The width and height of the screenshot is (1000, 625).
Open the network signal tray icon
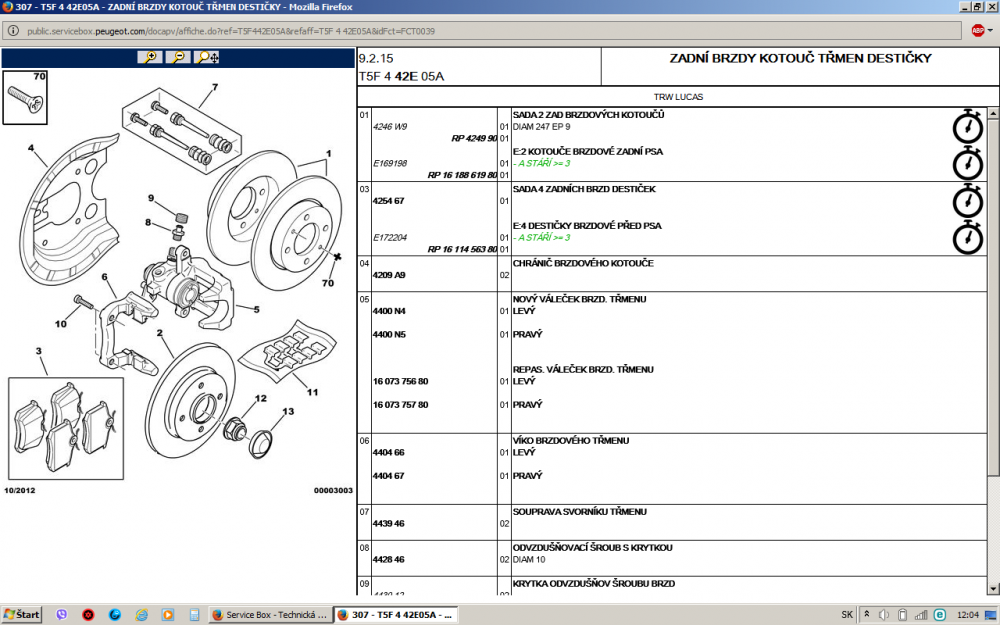click(921, 615)
